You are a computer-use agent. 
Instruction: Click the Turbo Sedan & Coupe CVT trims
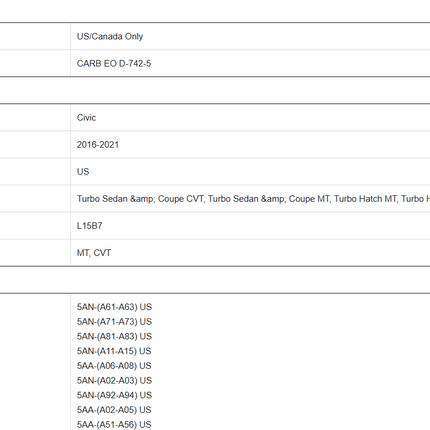point(140,199)
